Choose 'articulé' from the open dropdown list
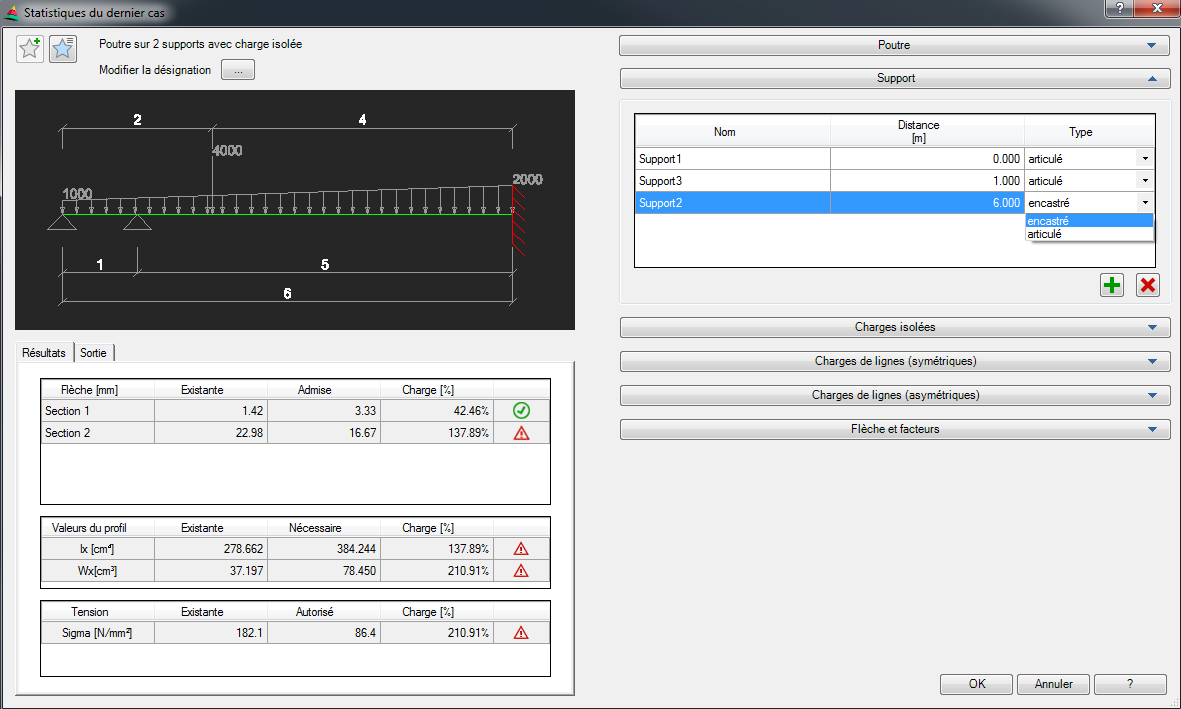The image size is (1181, 709). [x=1045, y=234]
